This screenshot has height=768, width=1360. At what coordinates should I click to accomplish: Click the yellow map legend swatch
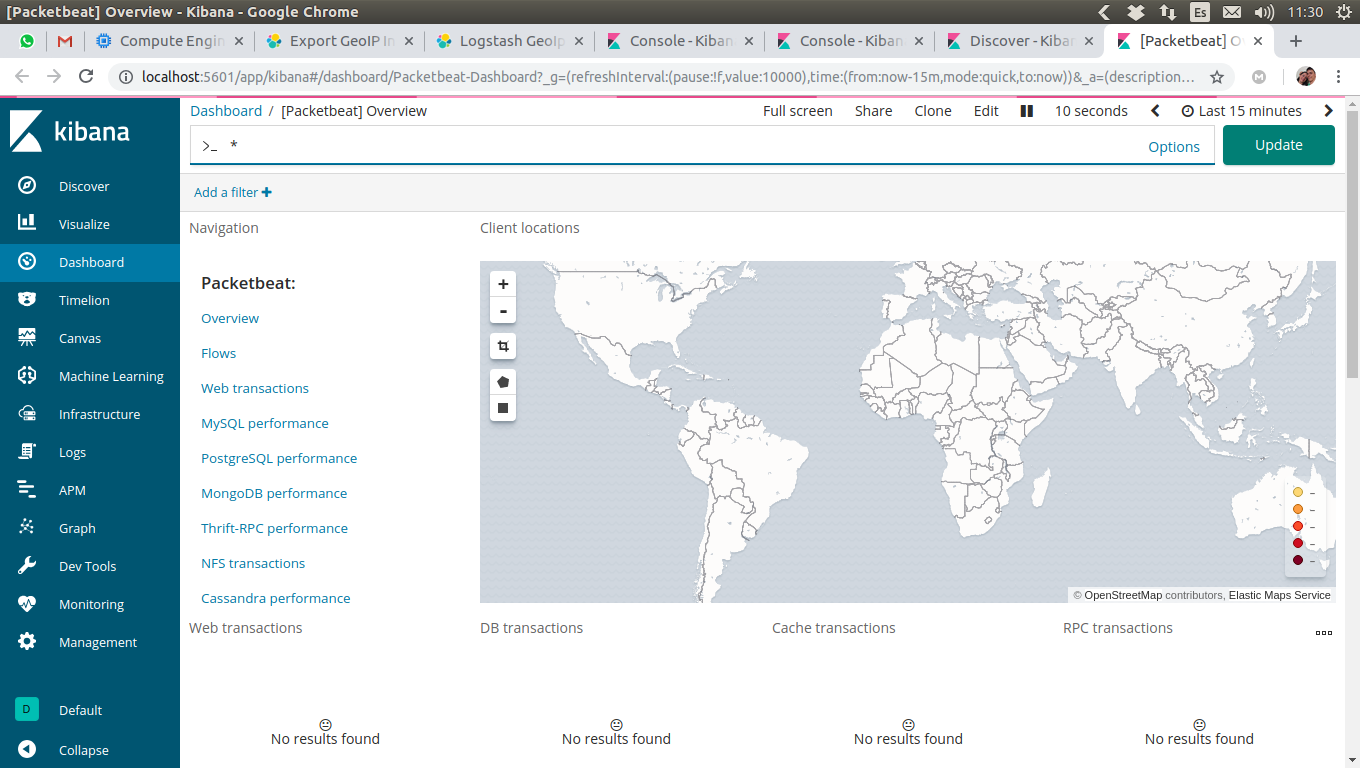tap(1298, 492)
